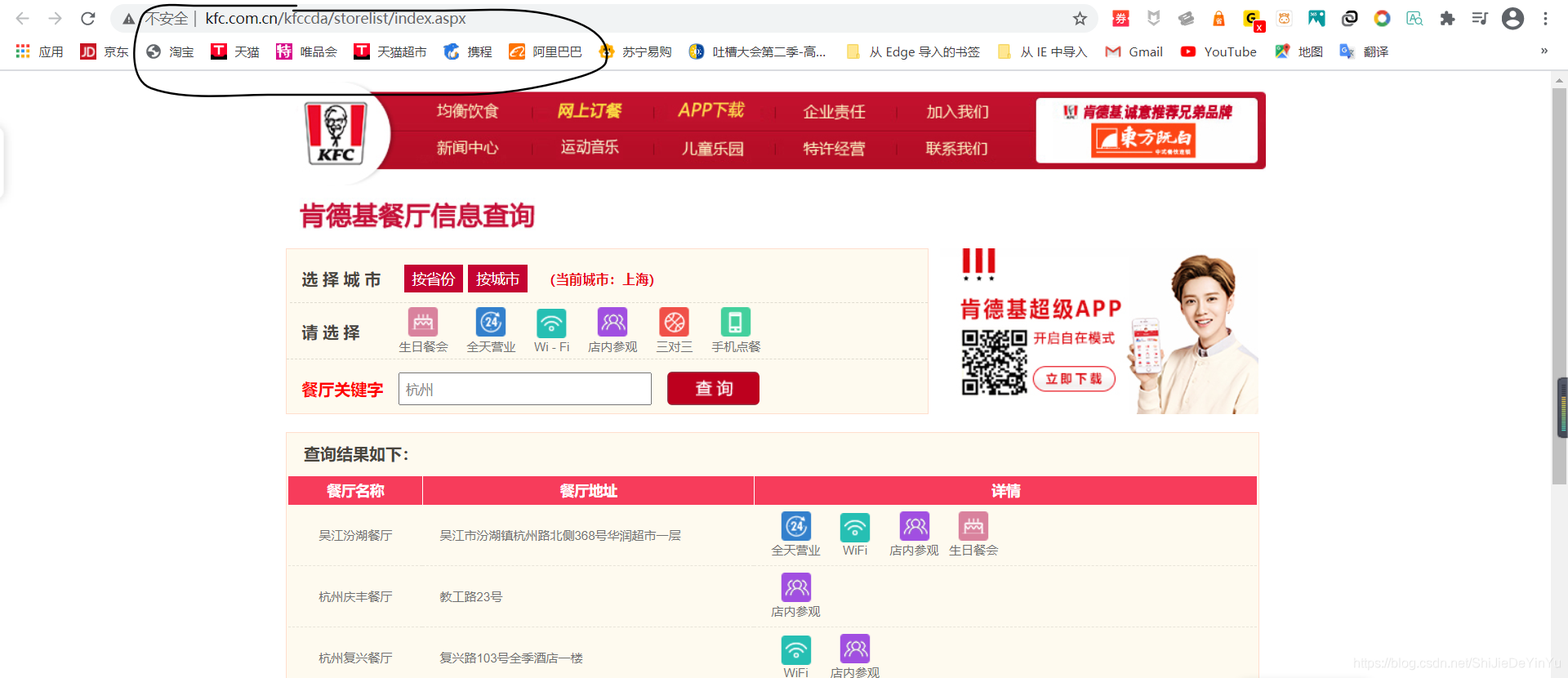Select the 三对三 basketball filter icon
The height and width of the screenshot is (678, 1568).
point(675,322)
